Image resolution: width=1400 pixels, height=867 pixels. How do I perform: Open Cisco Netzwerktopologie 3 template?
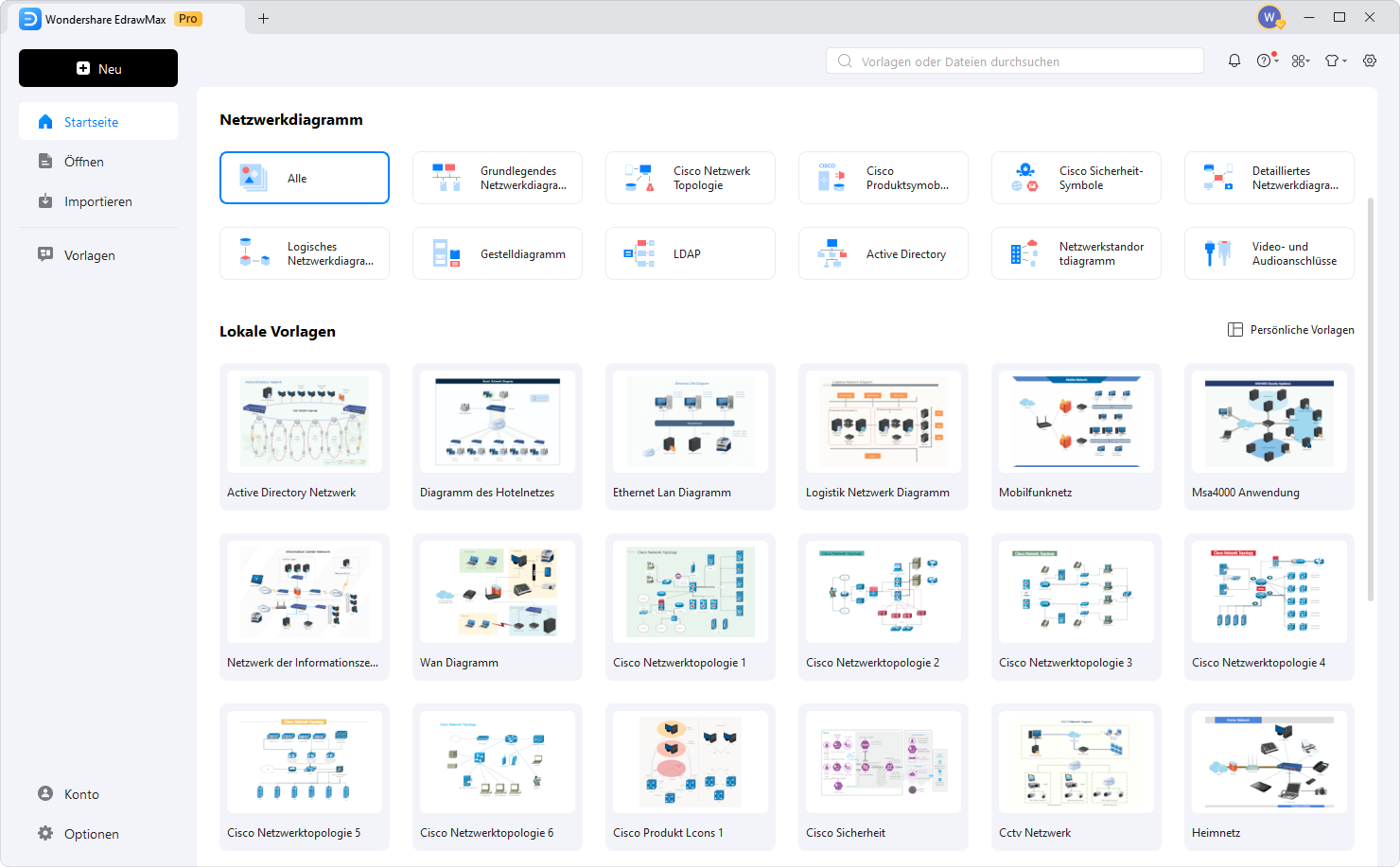(1076, 607)
